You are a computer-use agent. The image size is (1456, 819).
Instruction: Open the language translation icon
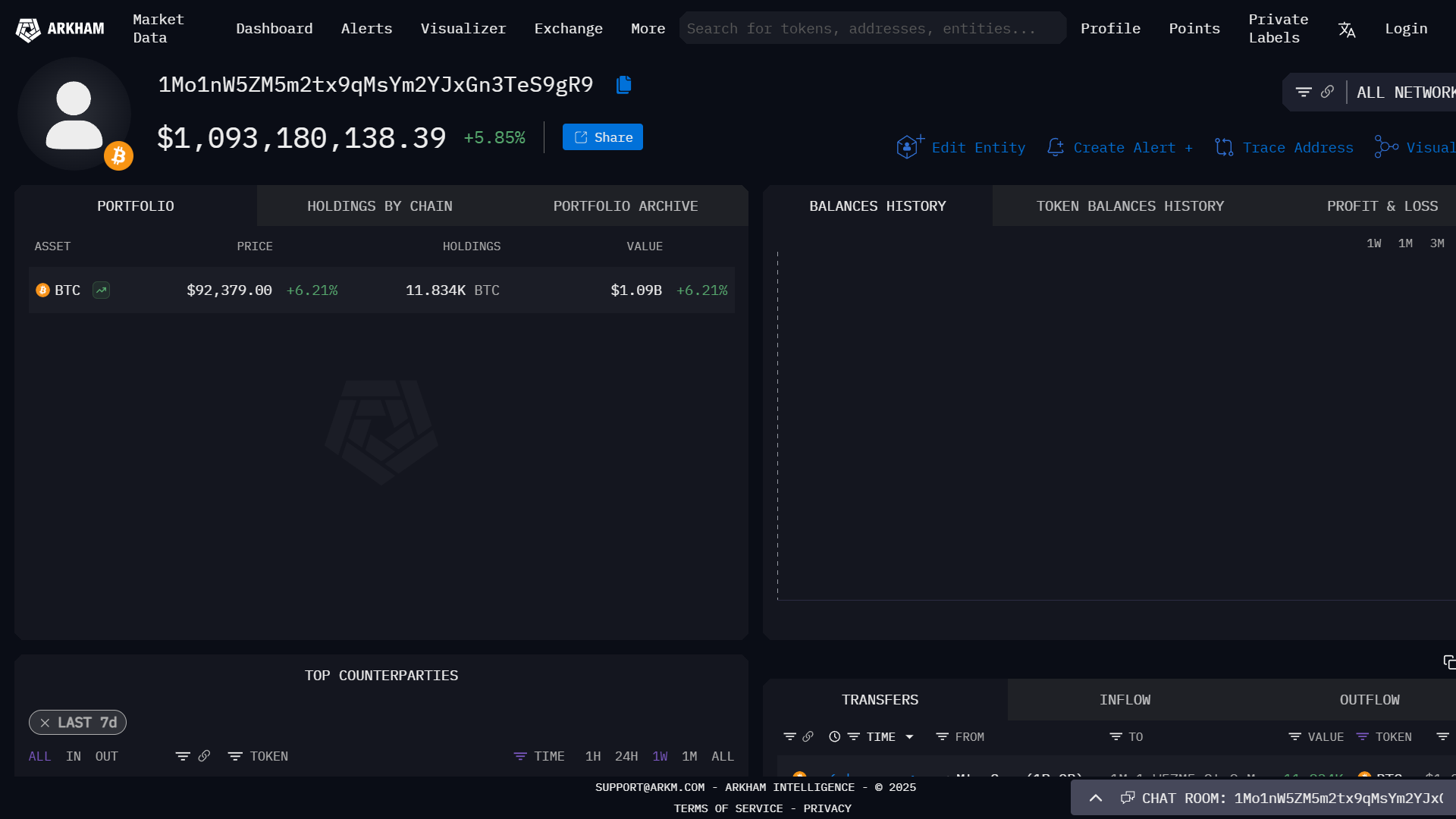click(x=1347, y=29)
